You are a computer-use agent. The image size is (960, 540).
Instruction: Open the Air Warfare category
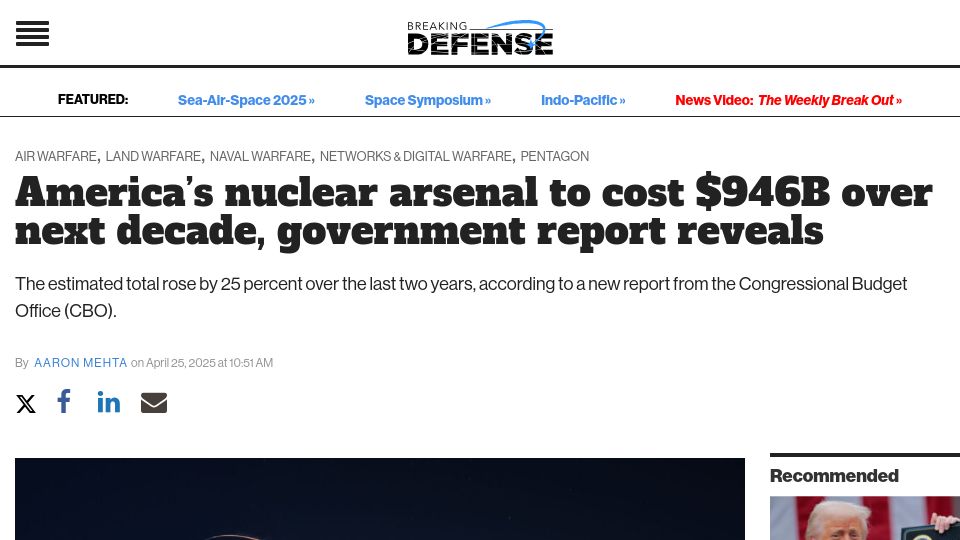[56, 156]
